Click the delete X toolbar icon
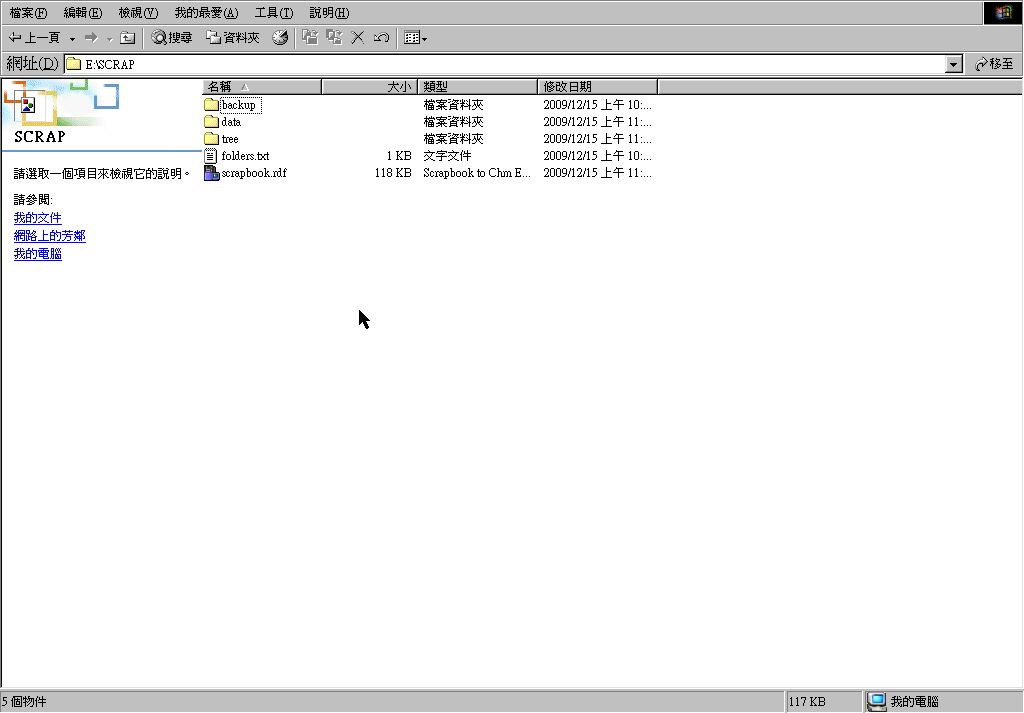1024x713 pixels. point(358,38)
